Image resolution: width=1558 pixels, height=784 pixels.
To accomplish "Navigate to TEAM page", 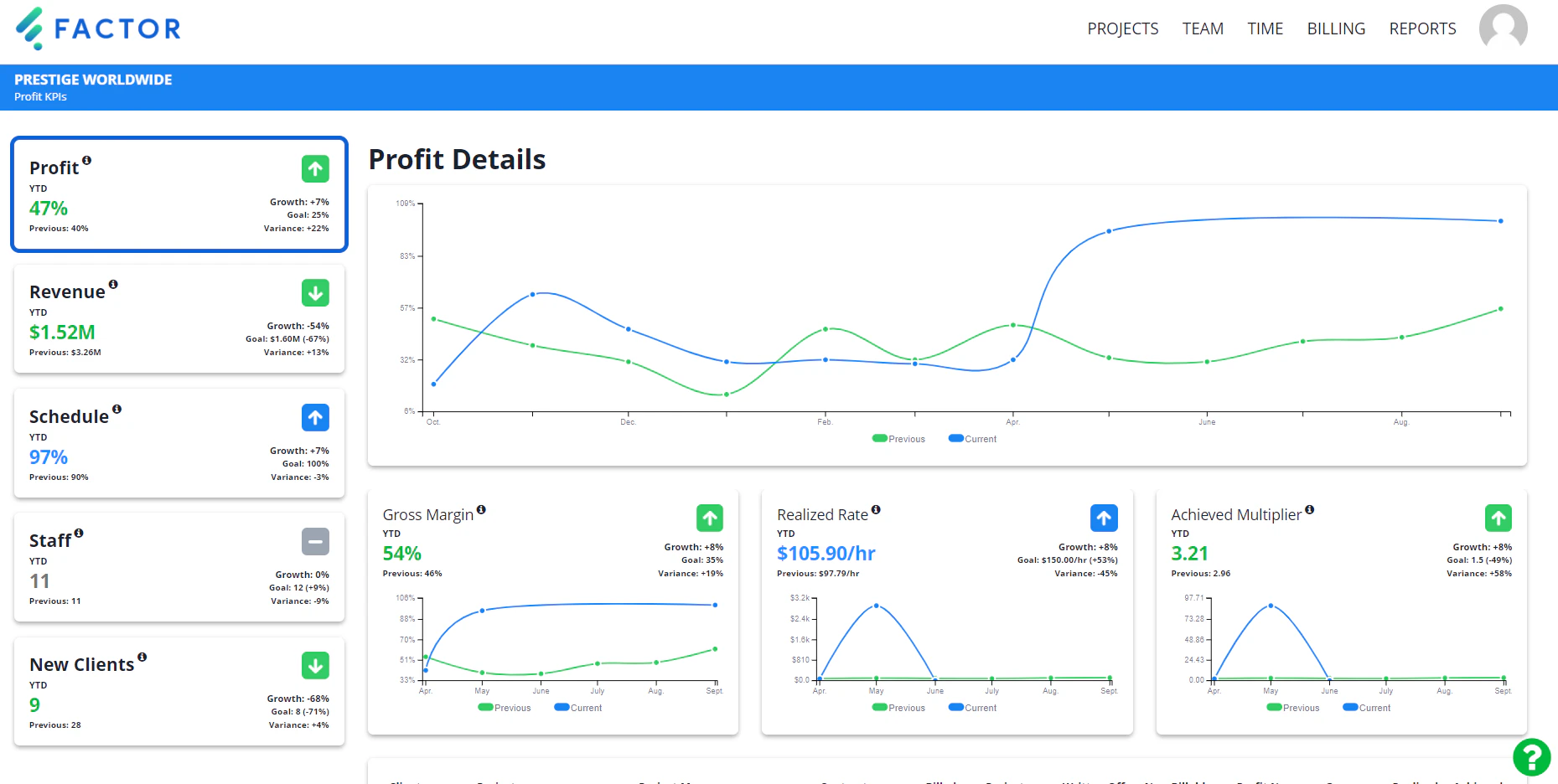I will coord(1203,28).
